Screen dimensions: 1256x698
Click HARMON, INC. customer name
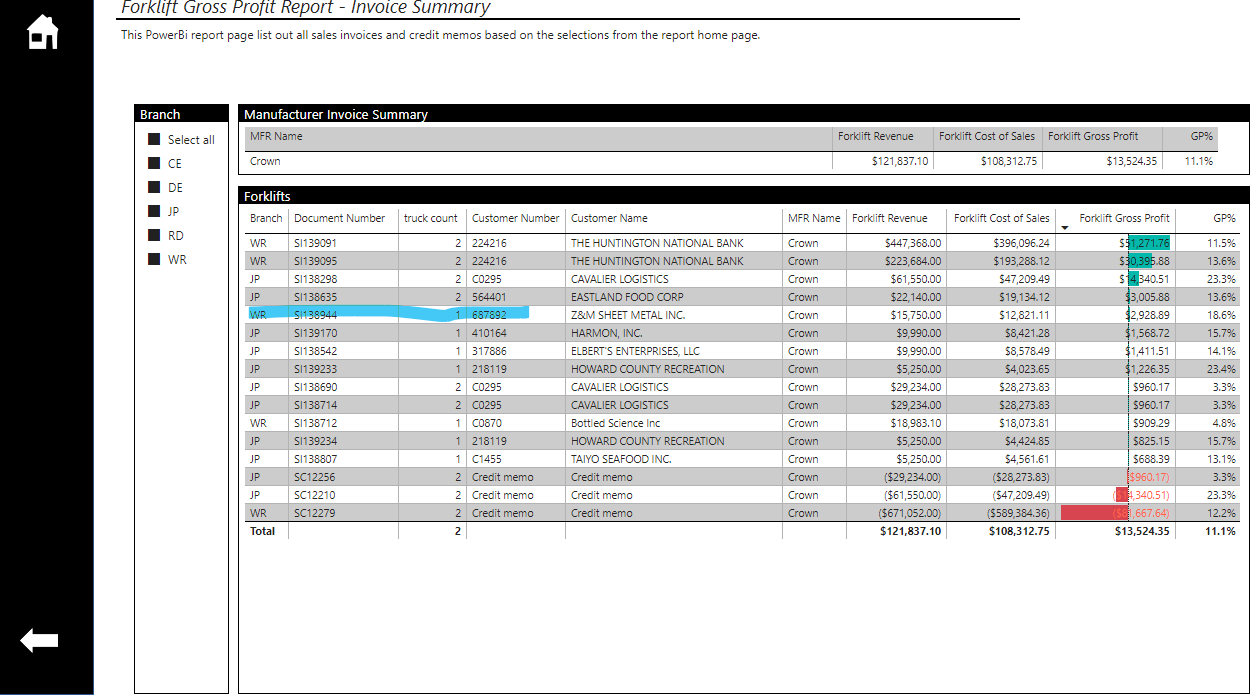click(x=607, y=333)
